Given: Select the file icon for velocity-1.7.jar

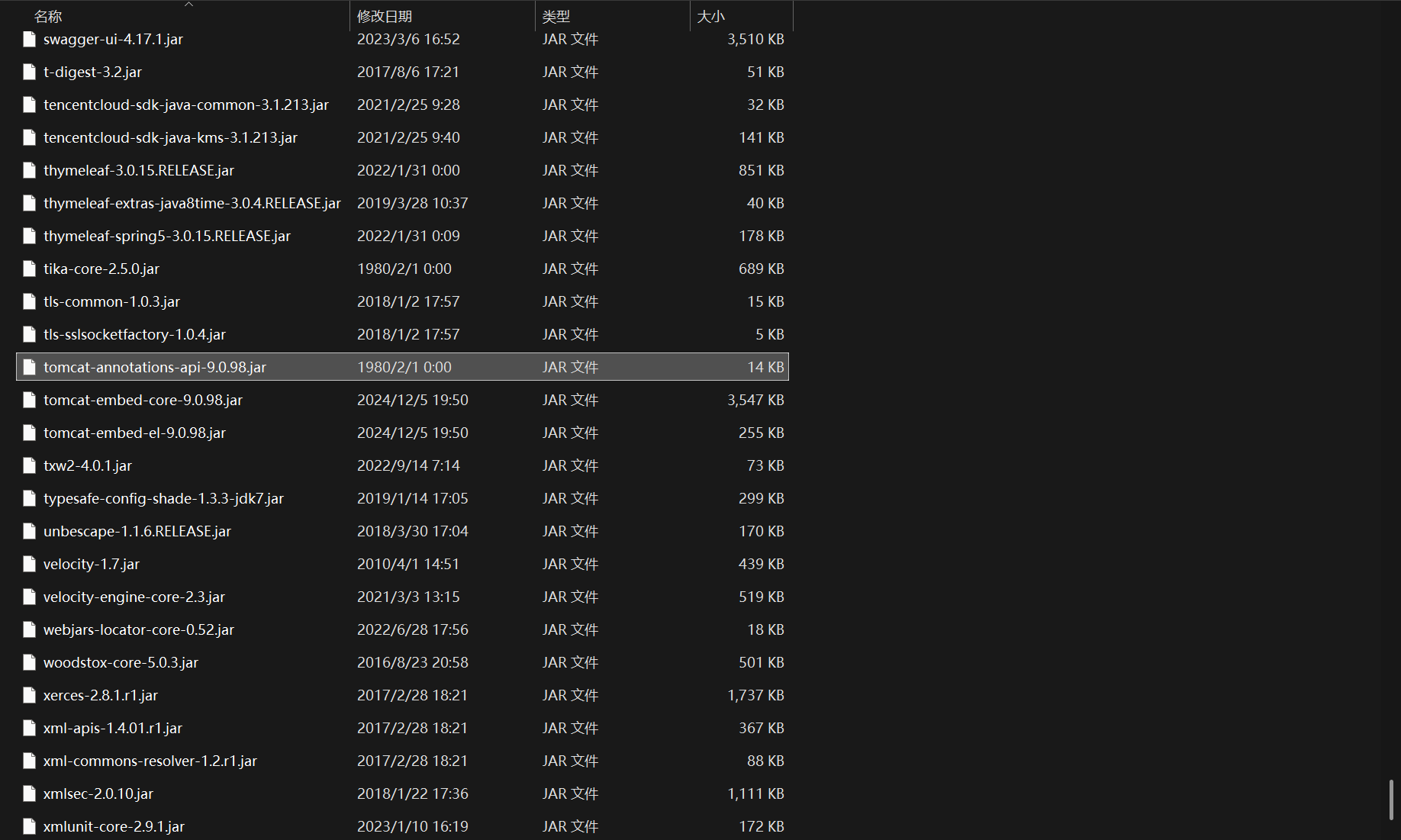Looking at the screenshot, I should [30, 564].
